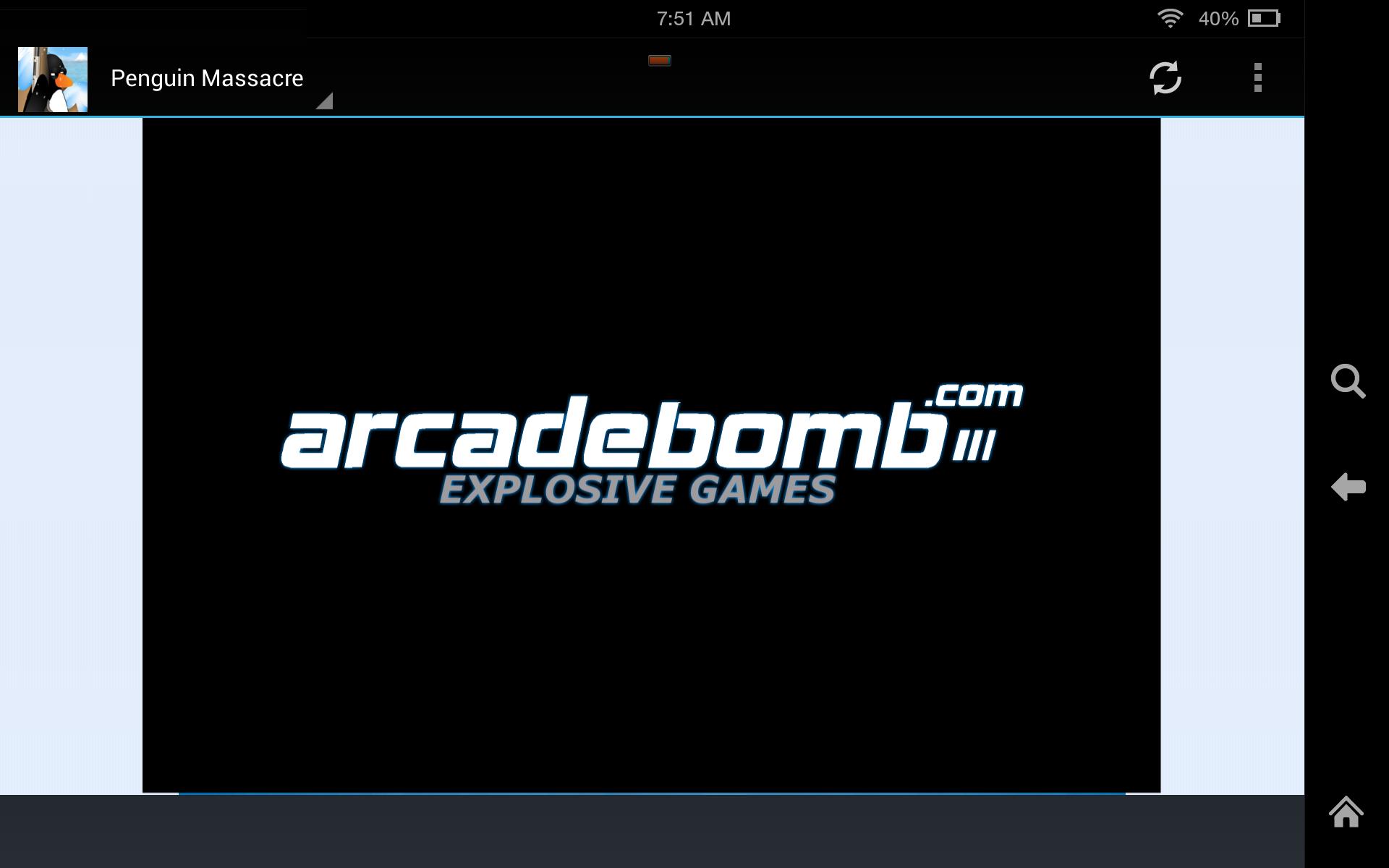Open the three-dot overflow menu
1389x868 pixels.
tap(1257, 77)
